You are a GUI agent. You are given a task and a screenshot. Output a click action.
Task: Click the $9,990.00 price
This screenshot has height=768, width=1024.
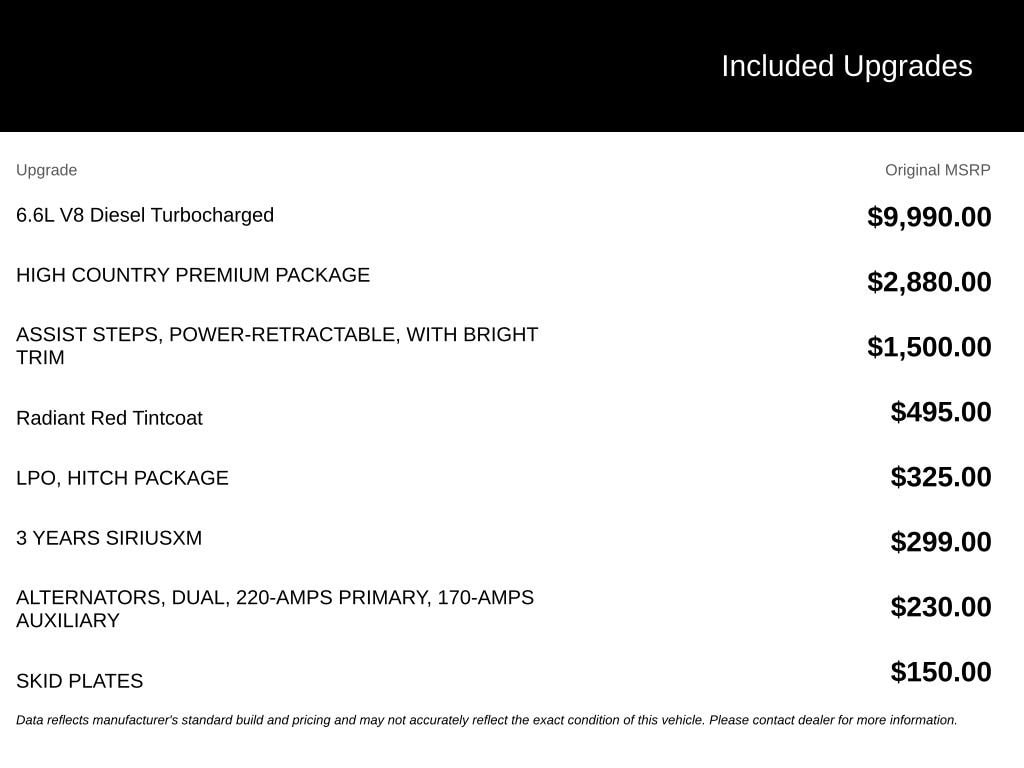click(929, 217)
